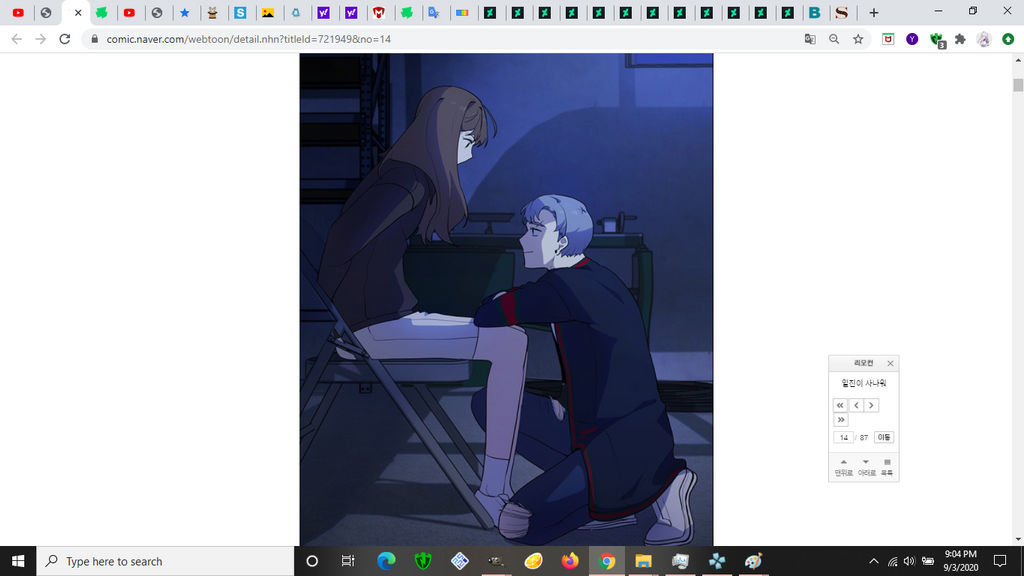View site security lock information

(95, 39)
